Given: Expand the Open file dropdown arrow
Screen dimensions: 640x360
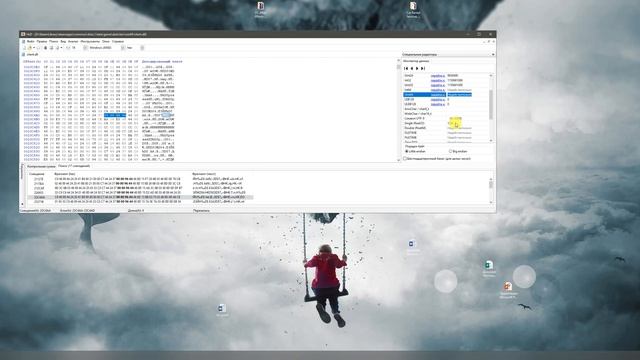Looking at the screenshot, I should click(33, 48).
